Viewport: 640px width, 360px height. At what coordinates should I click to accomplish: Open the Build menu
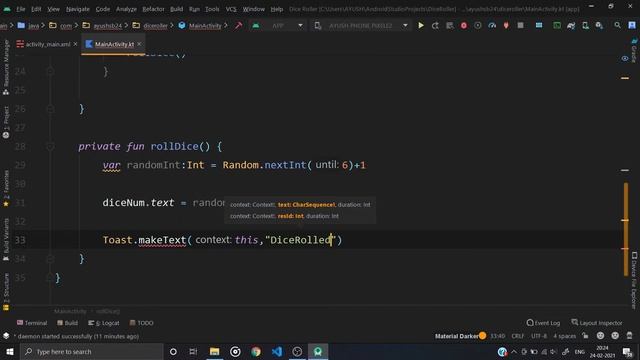176,9
